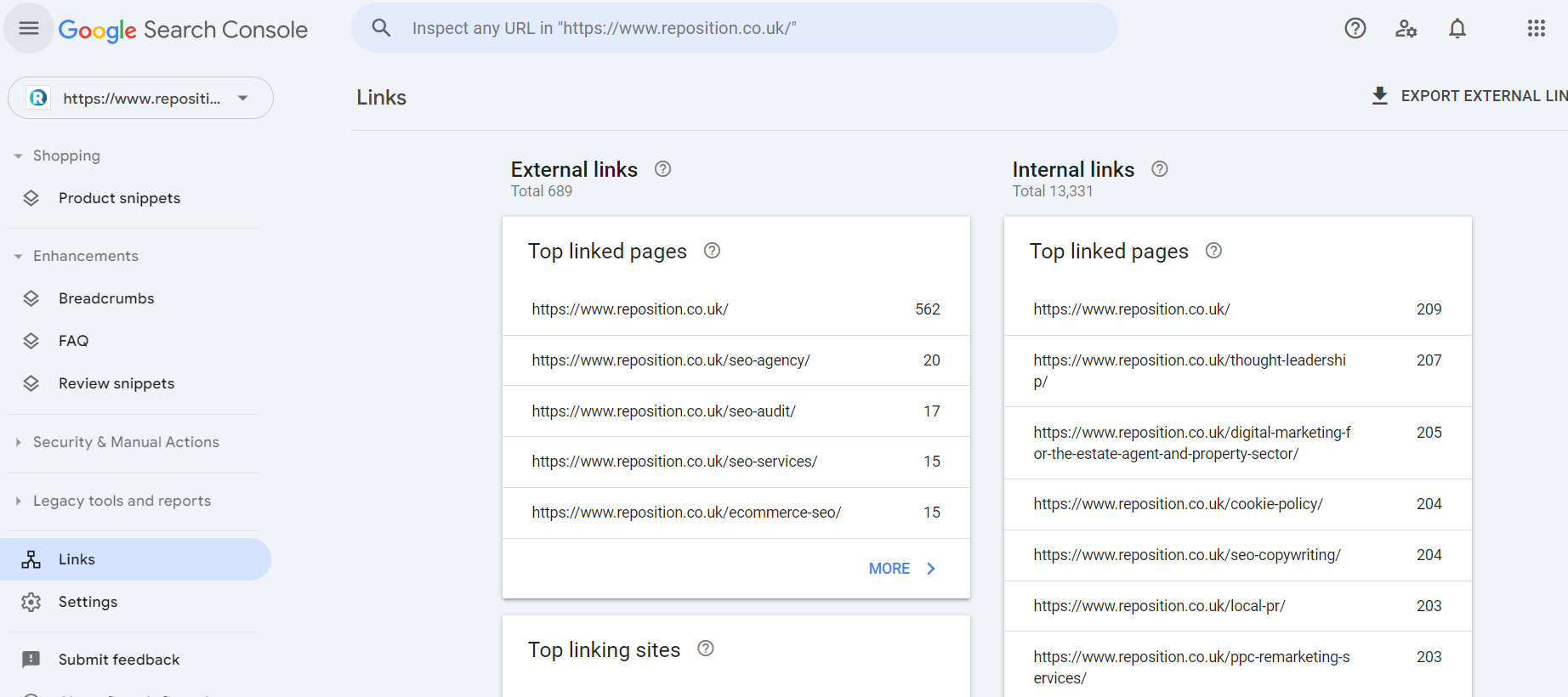Screen dimensions: 1568x697
Task: Click help icon beside external Top linked pages
Action: pyautogui.click(x=713, y=251)
